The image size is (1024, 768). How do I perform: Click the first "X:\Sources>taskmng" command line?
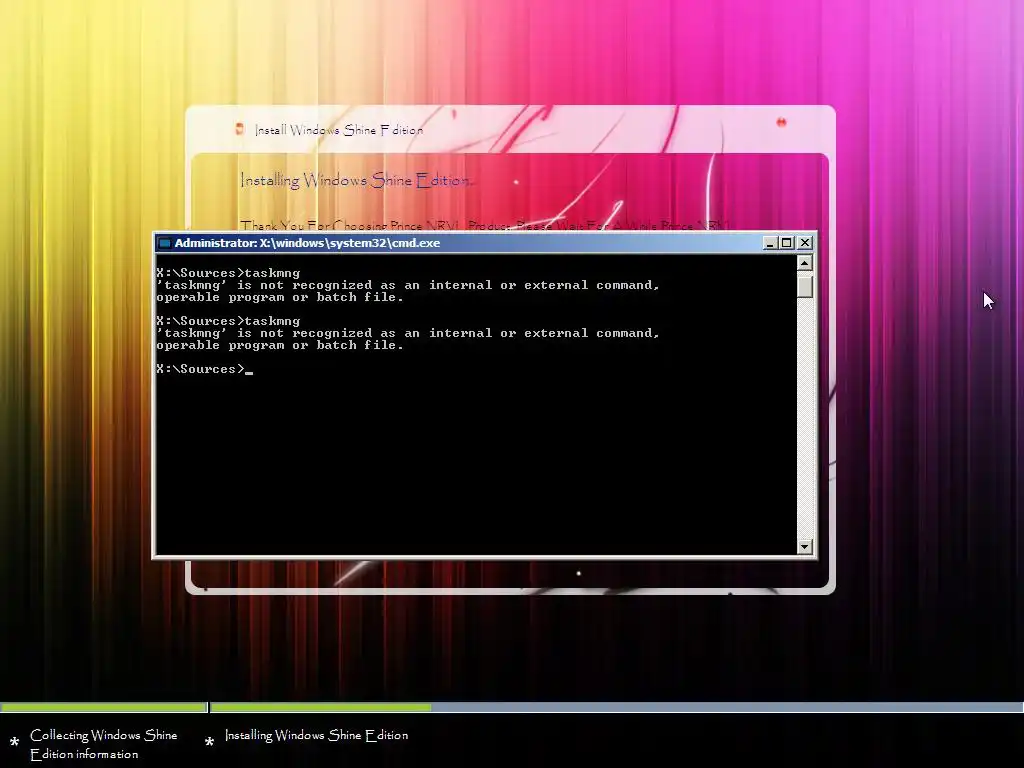tap(228, 273)
